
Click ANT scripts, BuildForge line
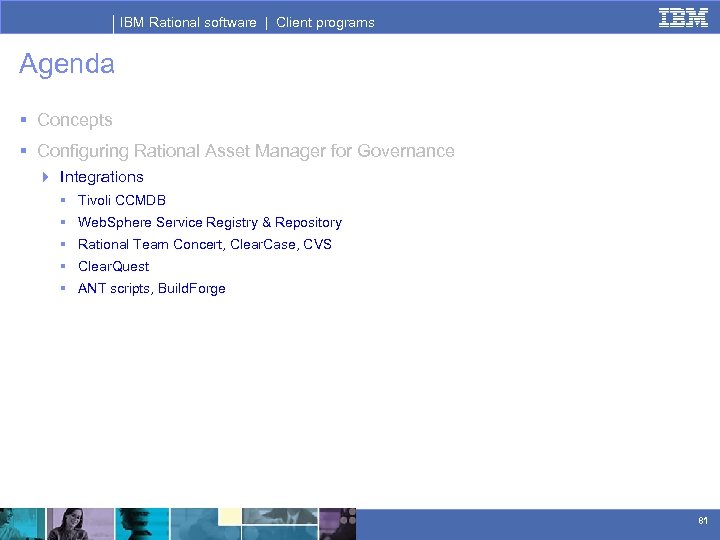tap(152, 288)
